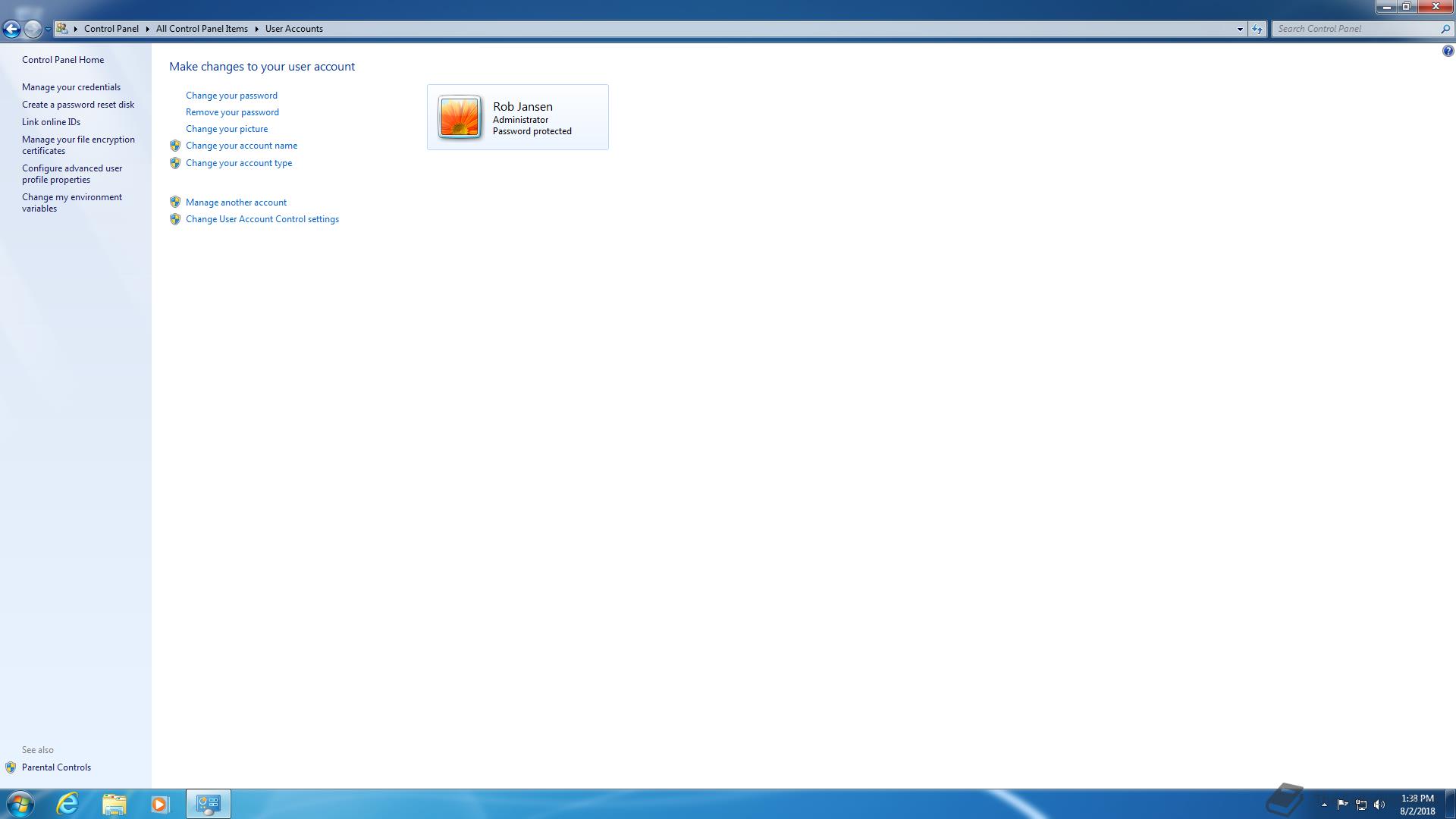Click shield icon beside Change your account type
1456x819 pixels.
pyautogui.click(x=175, y=163)
